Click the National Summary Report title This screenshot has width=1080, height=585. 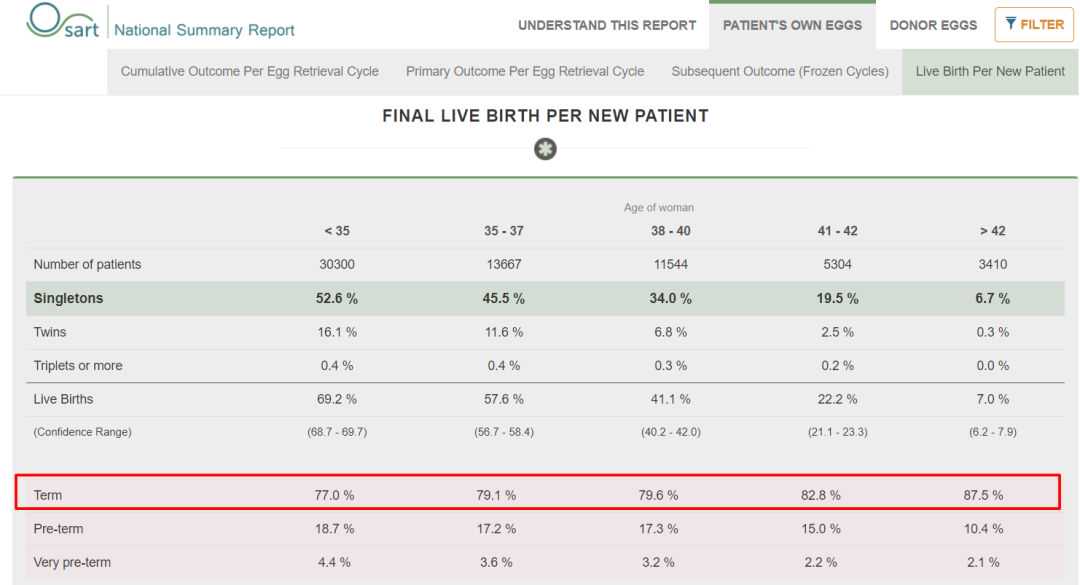point(205,30)
